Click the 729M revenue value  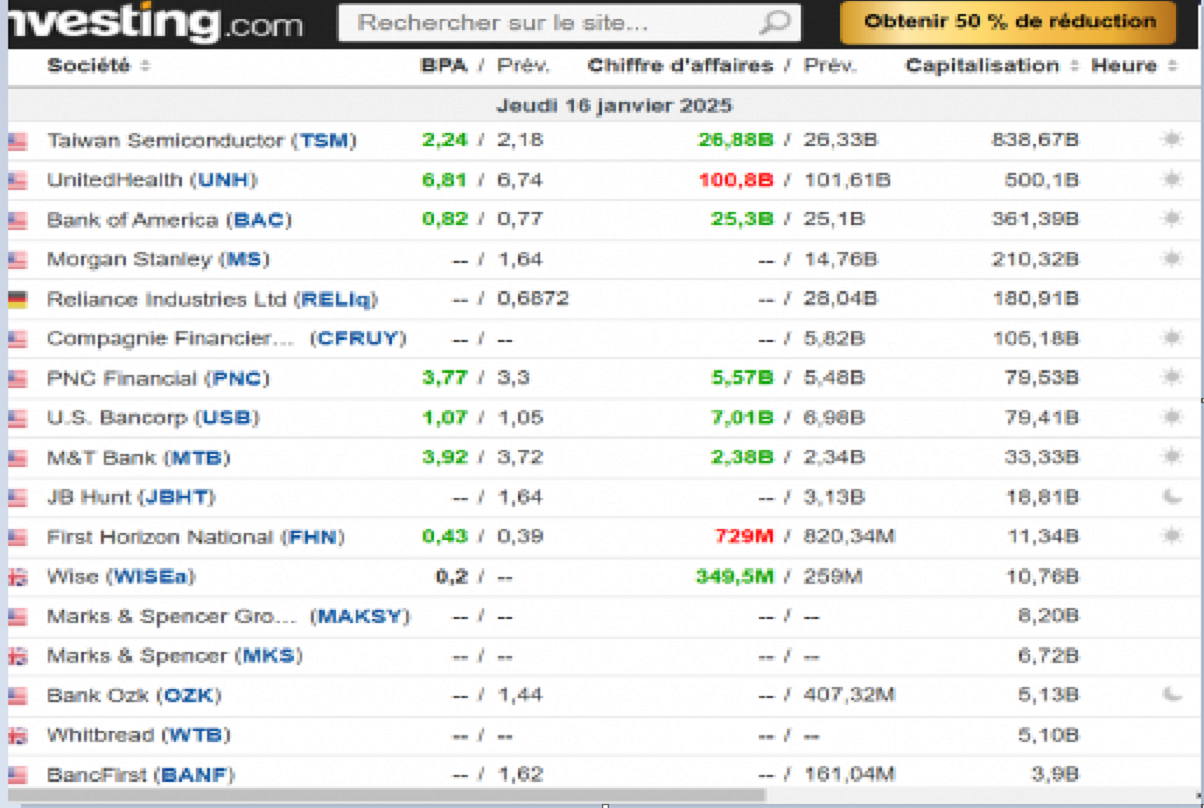pos(744,537)
